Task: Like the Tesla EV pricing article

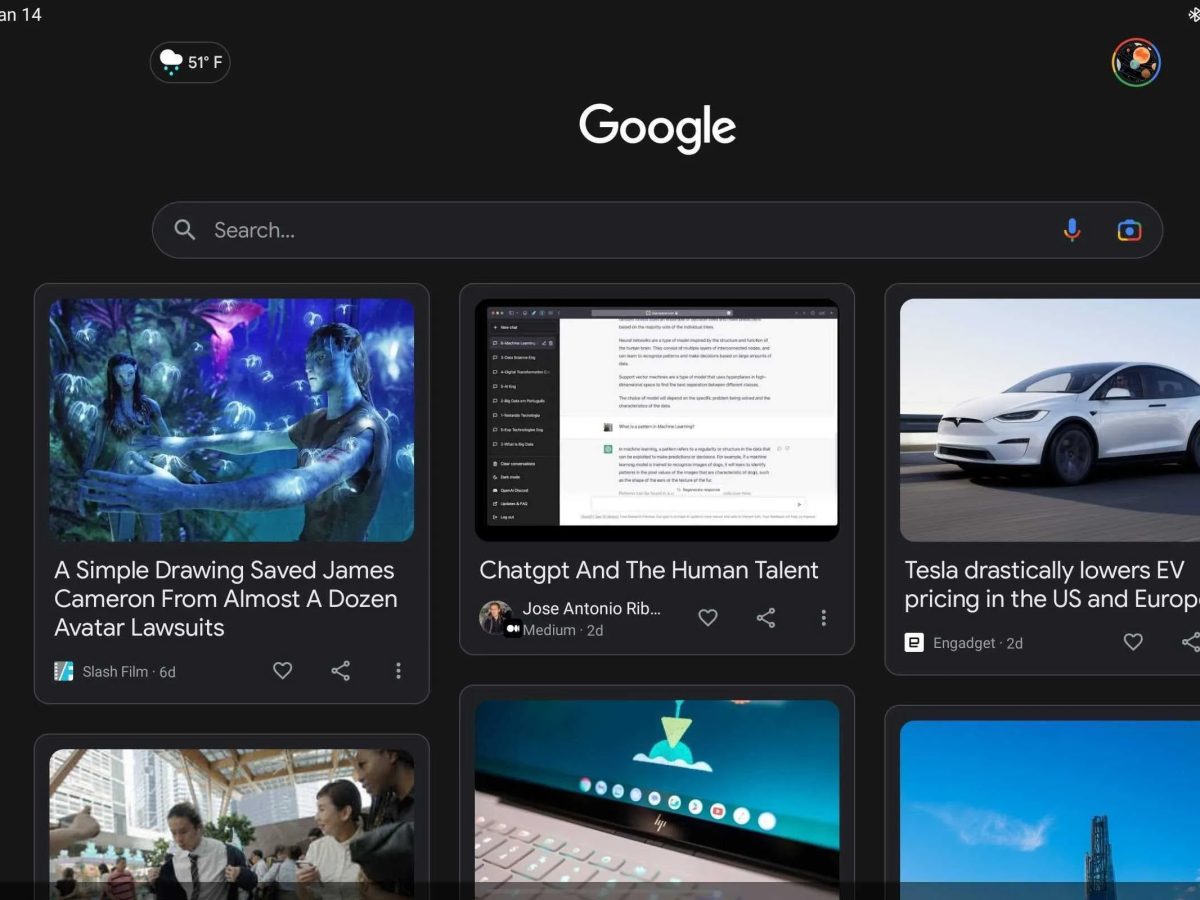Action: click(1133, 642)
